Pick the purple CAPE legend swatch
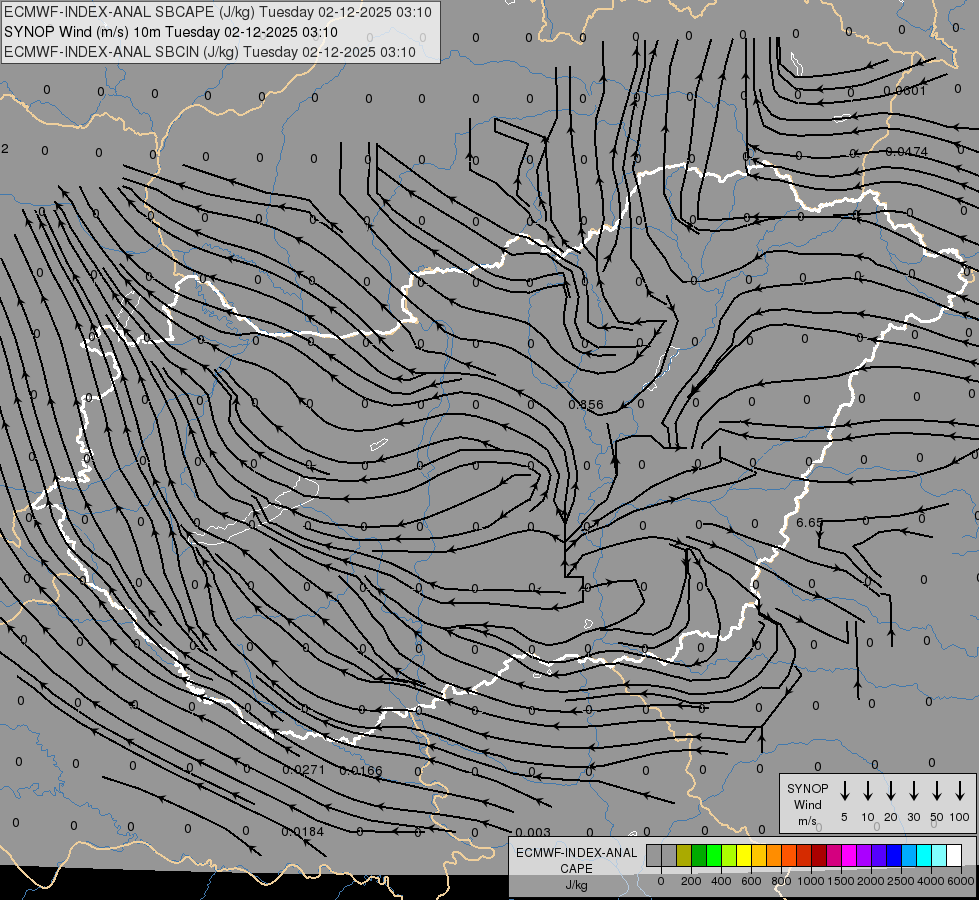Screen dimensions: 979x900 click(x=864, y=855)
